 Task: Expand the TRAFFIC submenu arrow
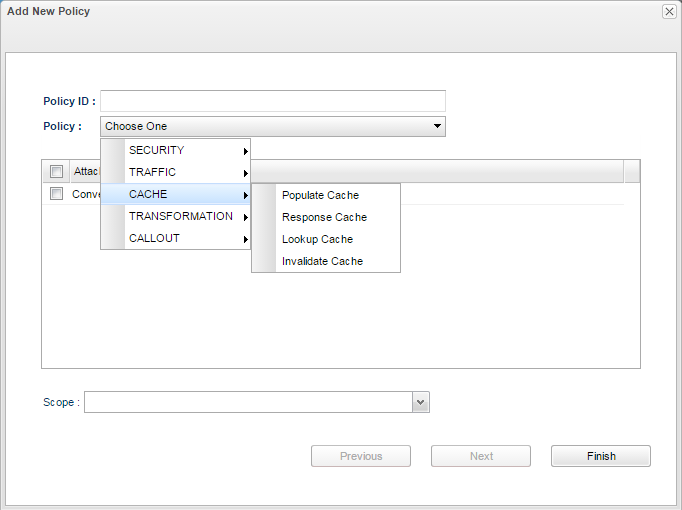coord(246,173)
